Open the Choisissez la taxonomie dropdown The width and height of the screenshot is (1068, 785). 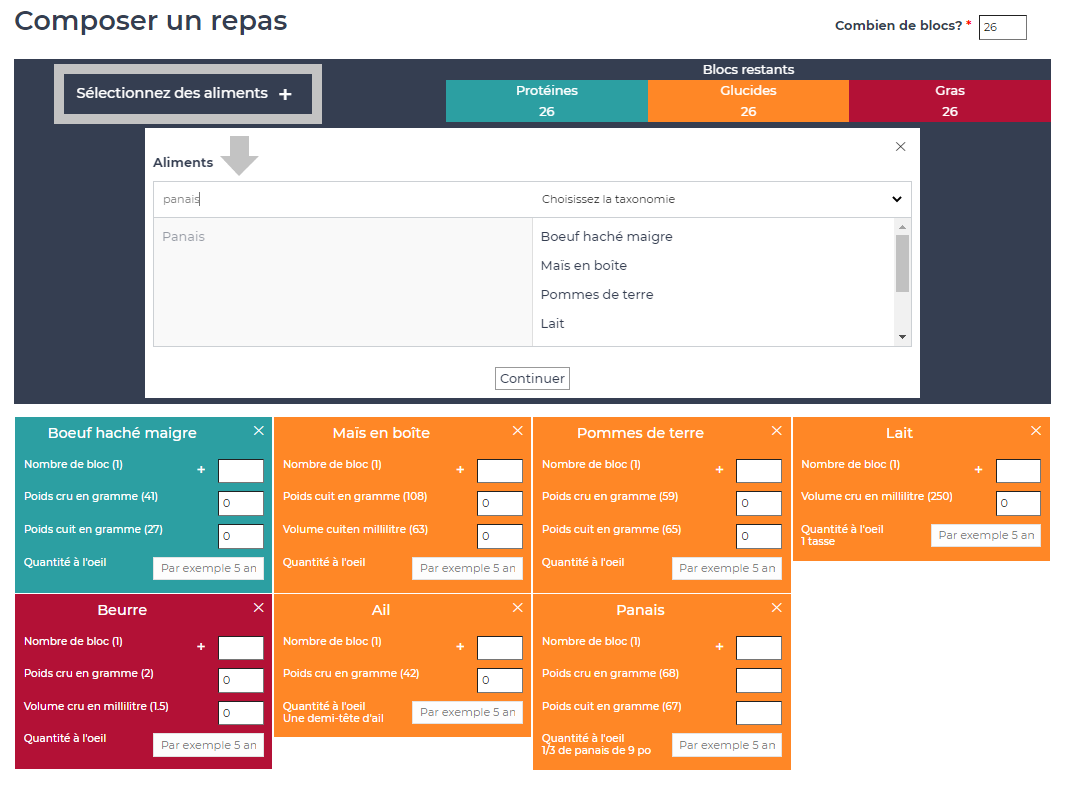click(721, 199)
